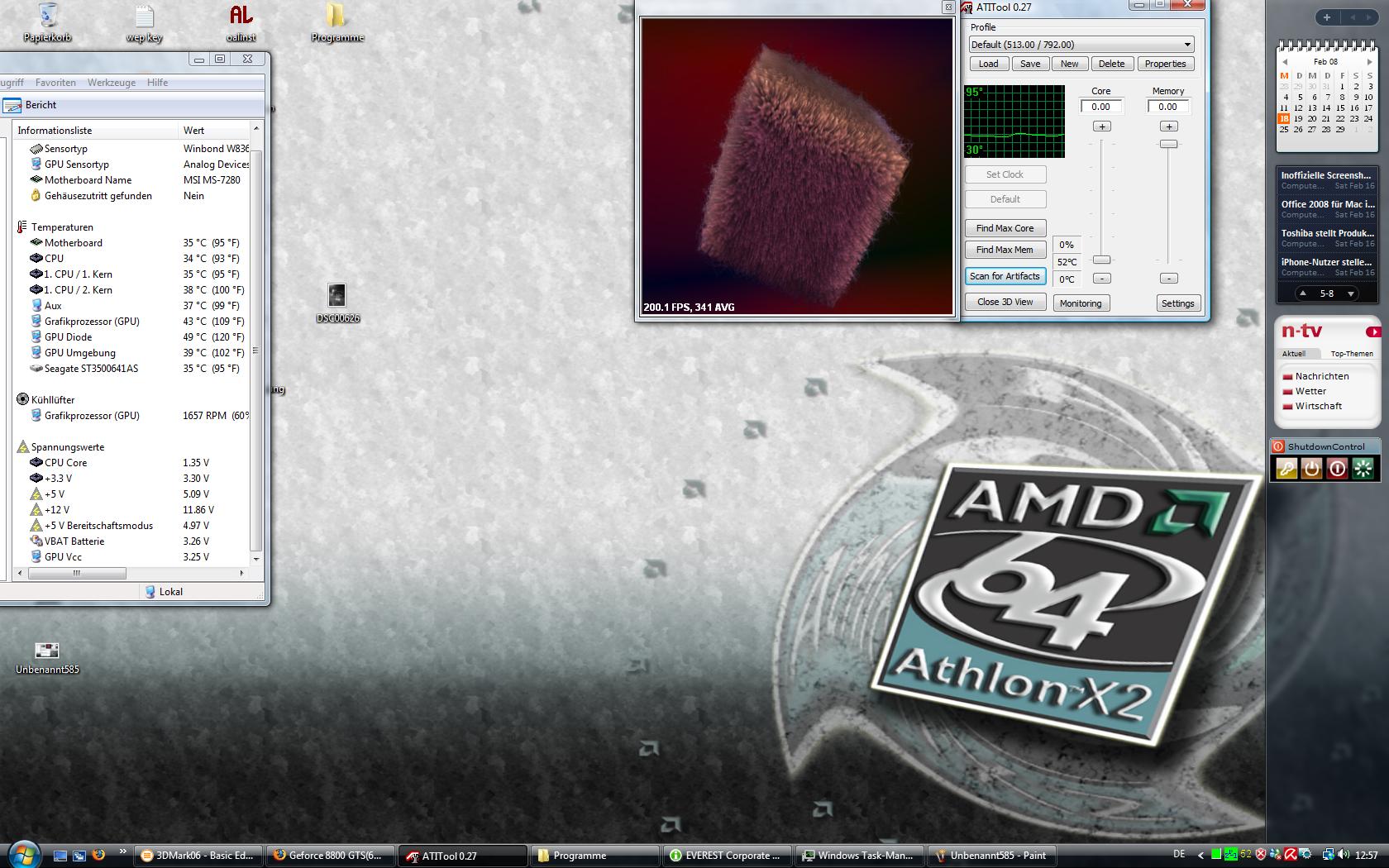Open the Papierkorb recycle bin icon
This screenshot has width=1389, height=868.
pyautogui.click(x=47, y=23)
